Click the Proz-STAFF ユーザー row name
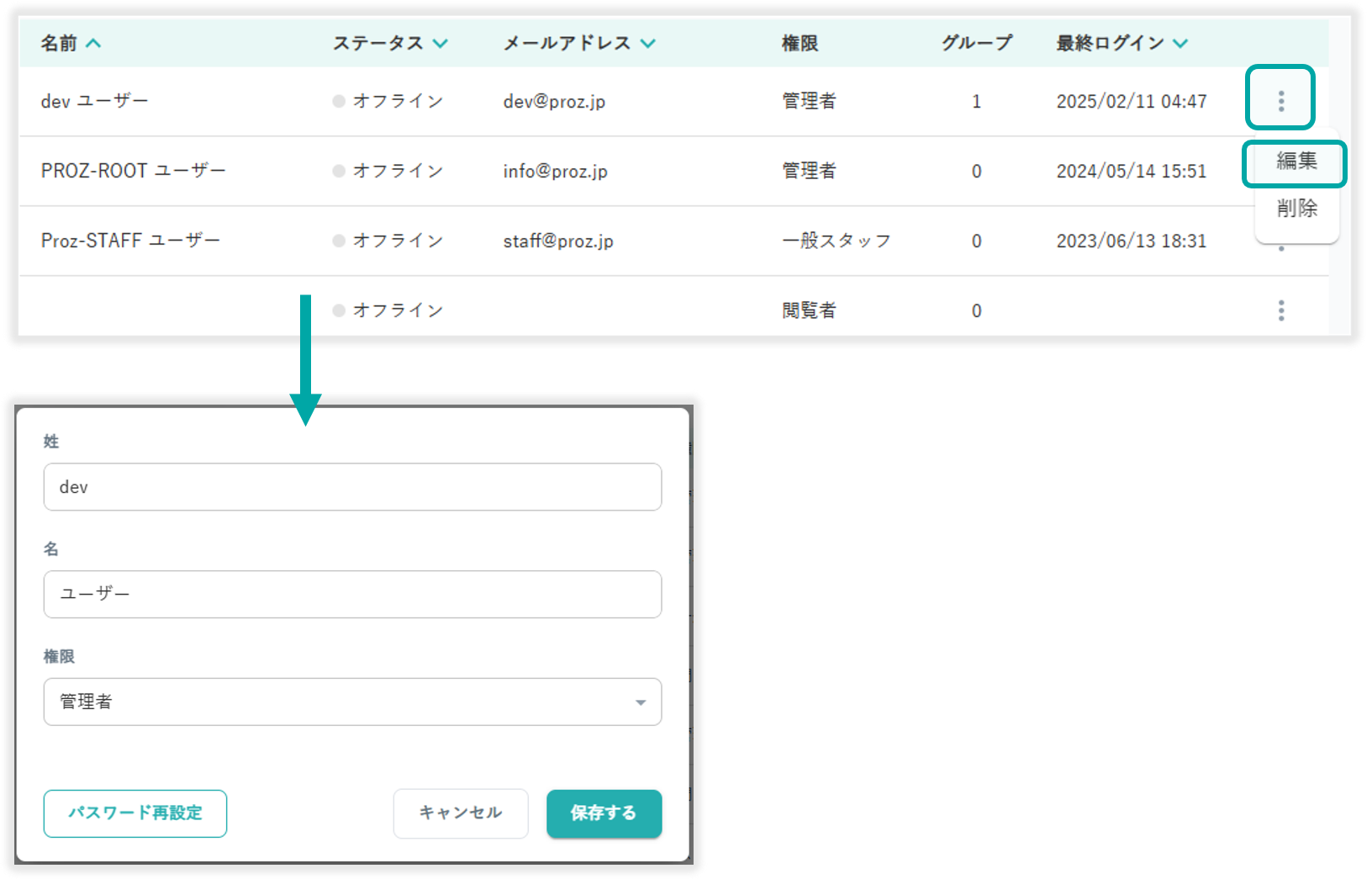Screen dimensions: 1372x879 tap(130, 241)
